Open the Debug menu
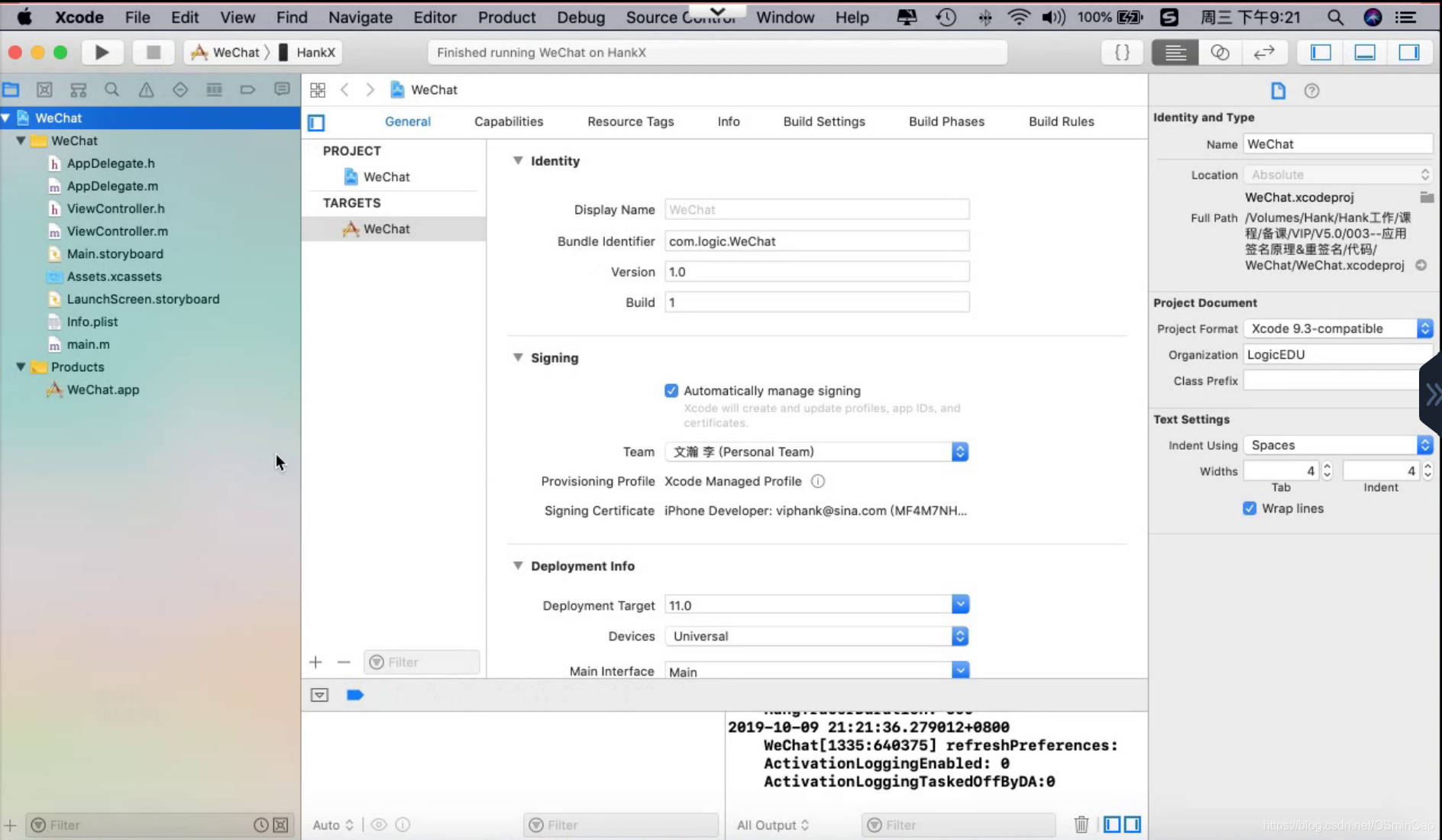 (580, 17)
